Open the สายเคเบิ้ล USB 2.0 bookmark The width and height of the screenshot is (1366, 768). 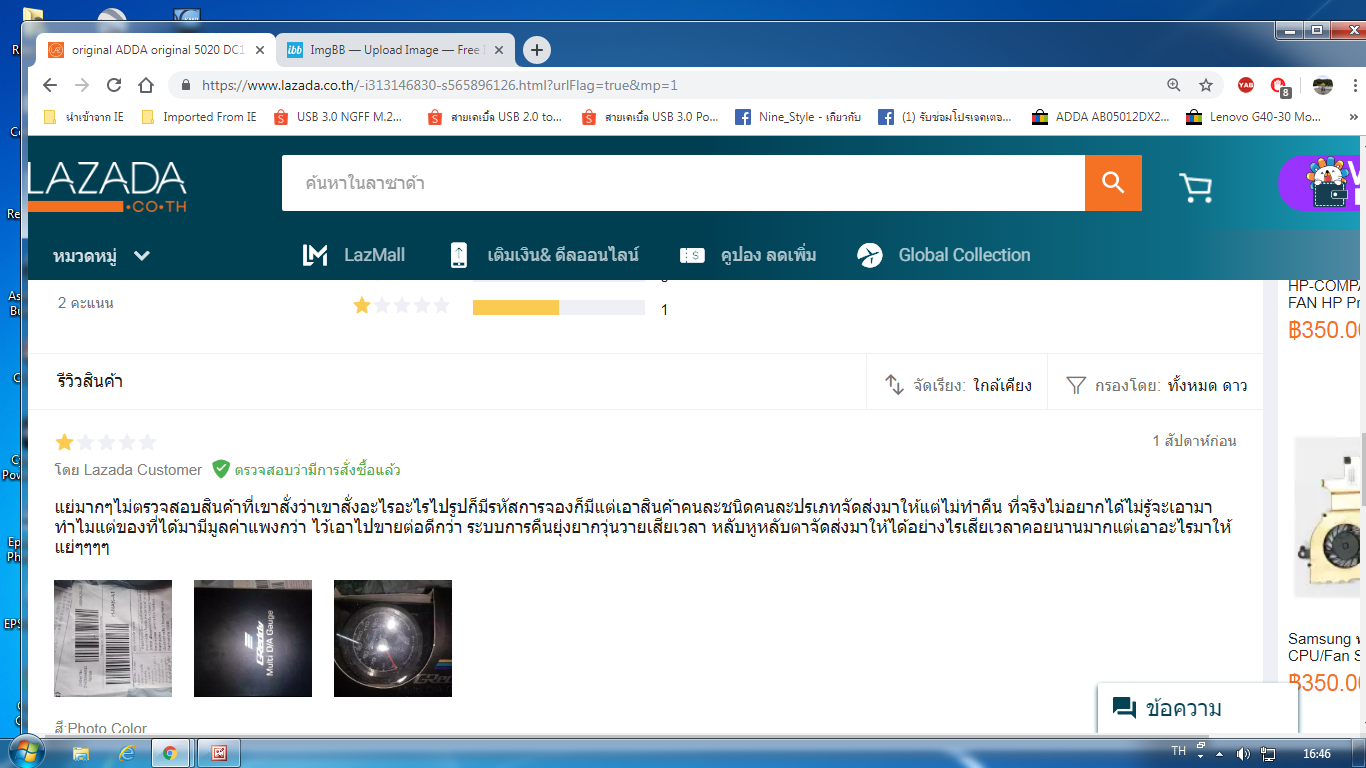tap(495, 117)
